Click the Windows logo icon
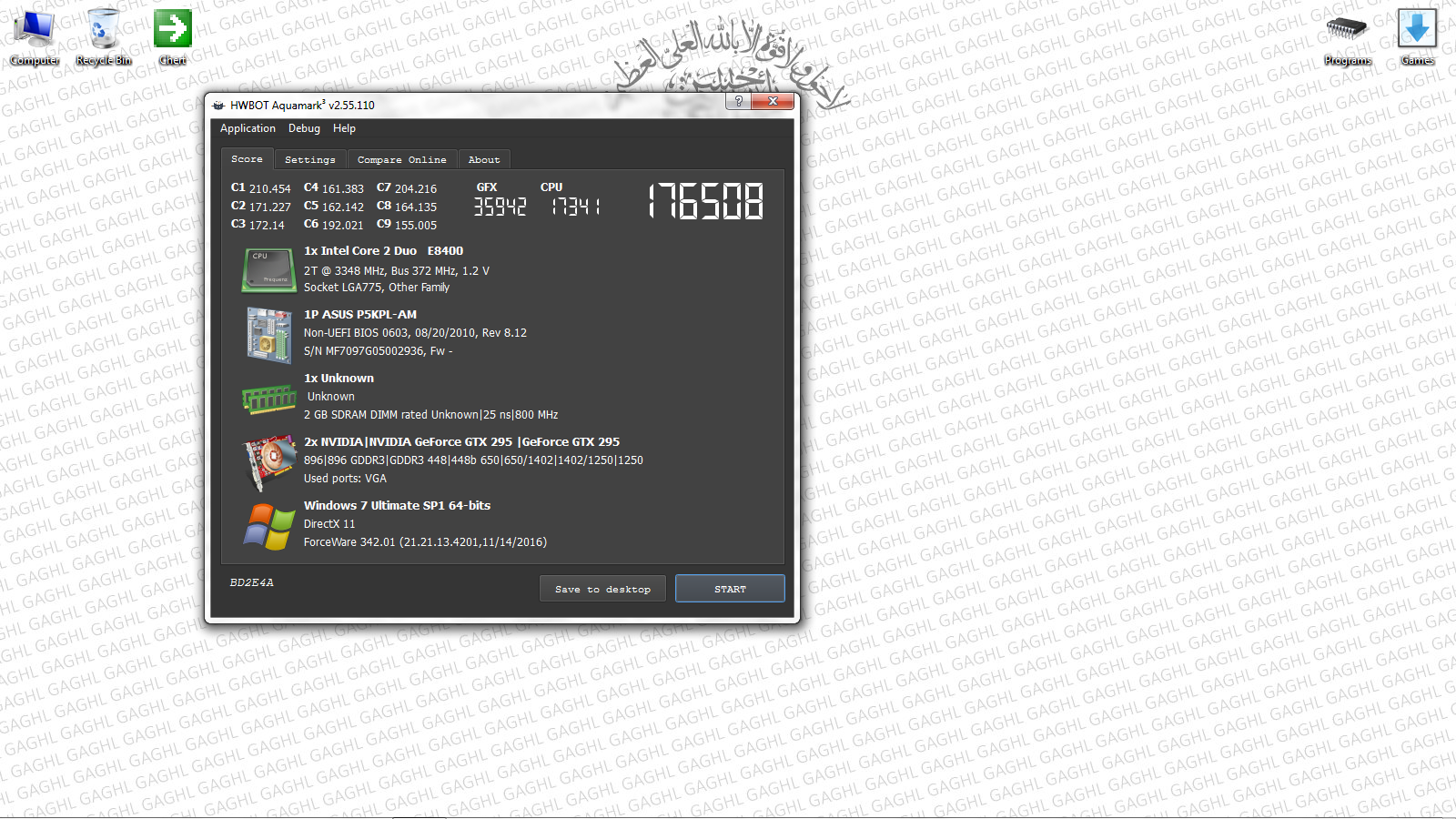1456x819 pixels. [x=269, y=526]
